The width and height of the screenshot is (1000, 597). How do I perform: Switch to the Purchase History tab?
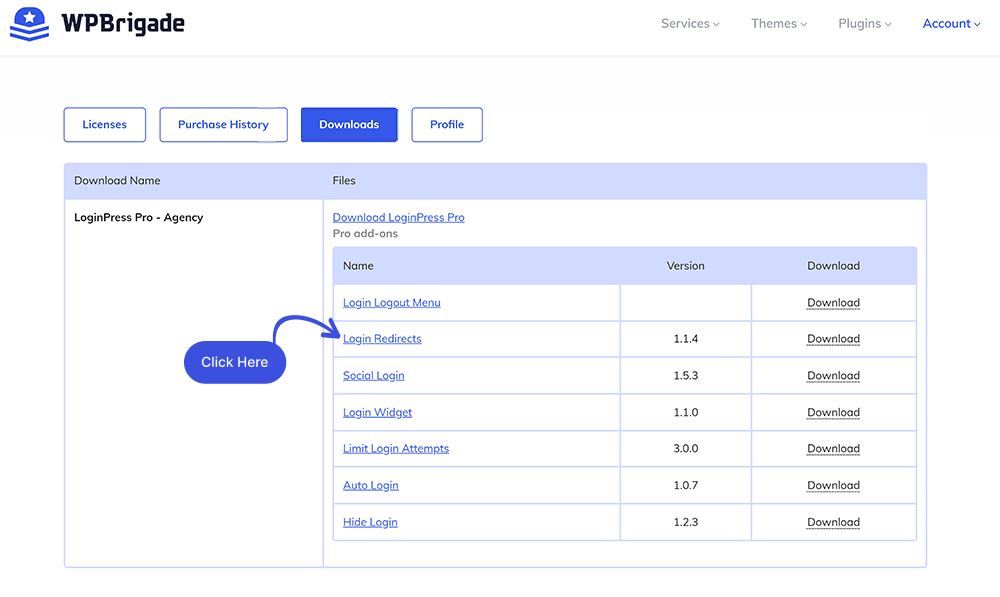click(223, 124)
